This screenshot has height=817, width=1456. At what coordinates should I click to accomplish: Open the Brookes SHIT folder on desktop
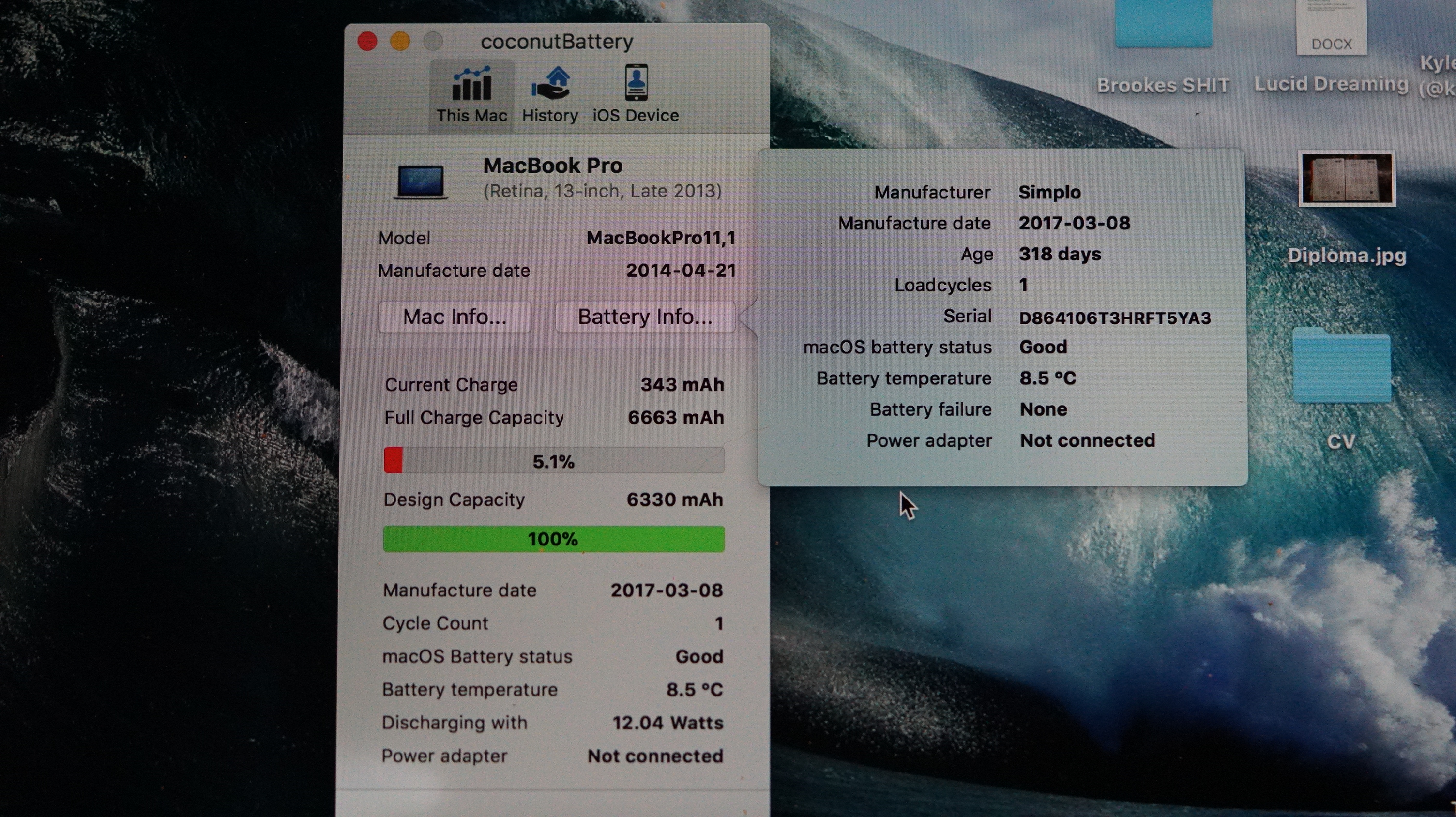[1163, 24]
